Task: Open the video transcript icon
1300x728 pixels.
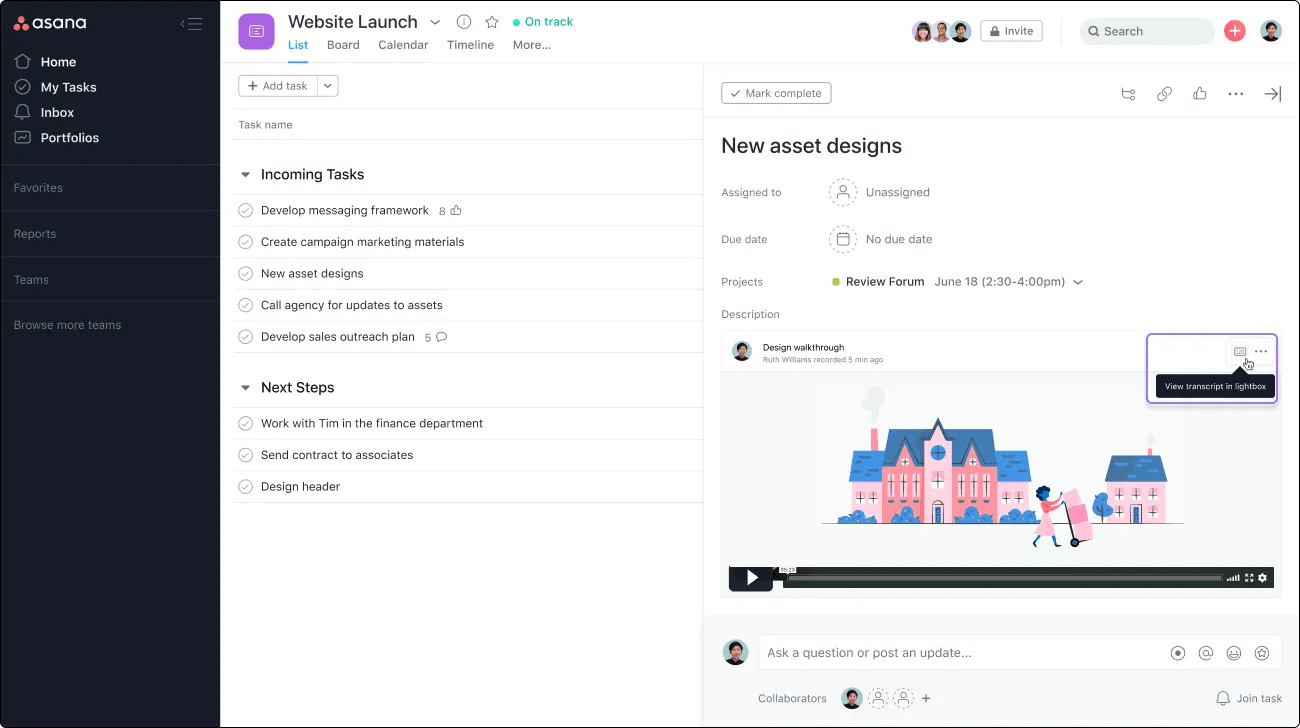Action: click(1240, 352)
